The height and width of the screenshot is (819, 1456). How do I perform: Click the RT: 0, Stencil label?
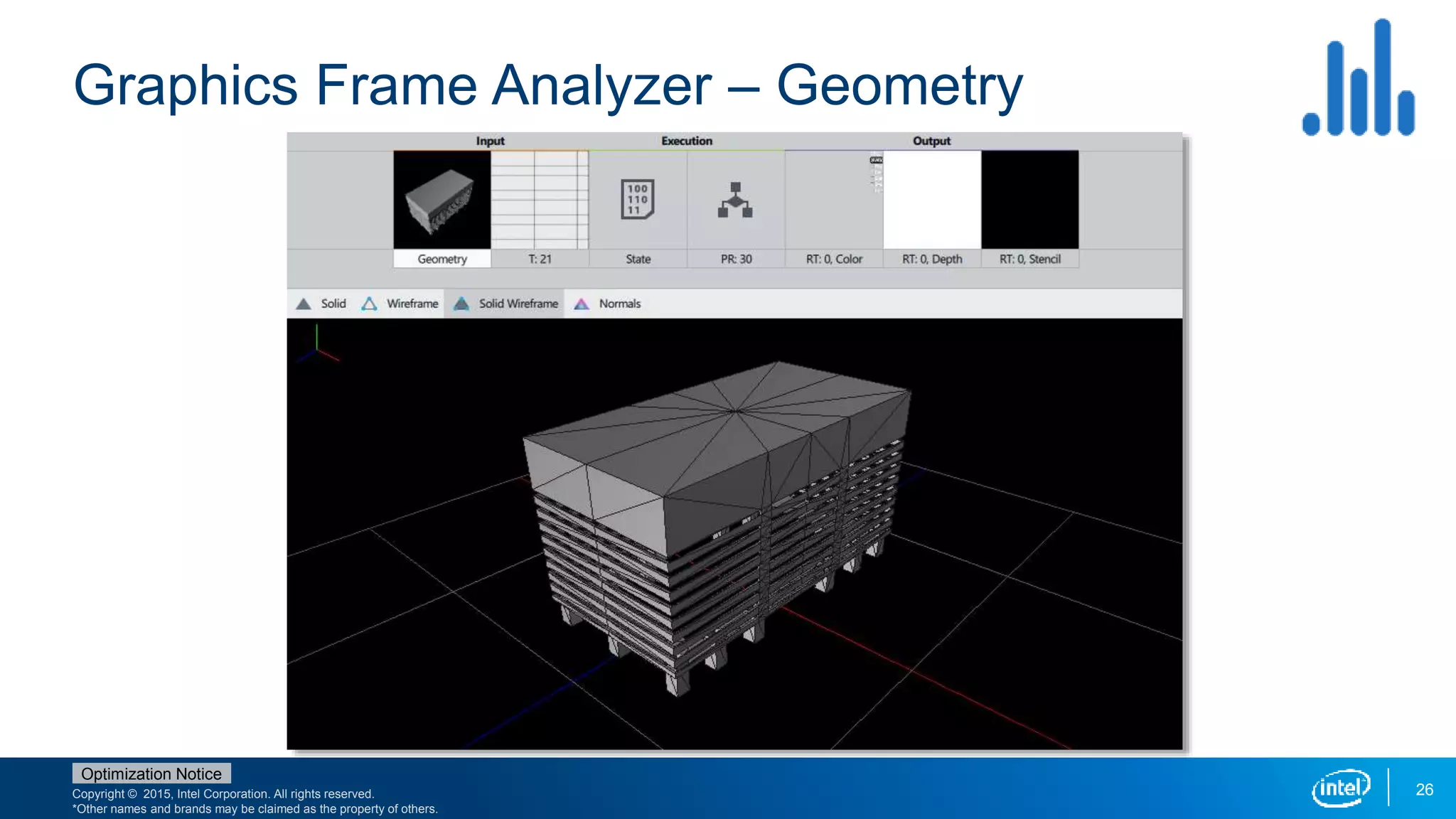[x=1030, y=259]
